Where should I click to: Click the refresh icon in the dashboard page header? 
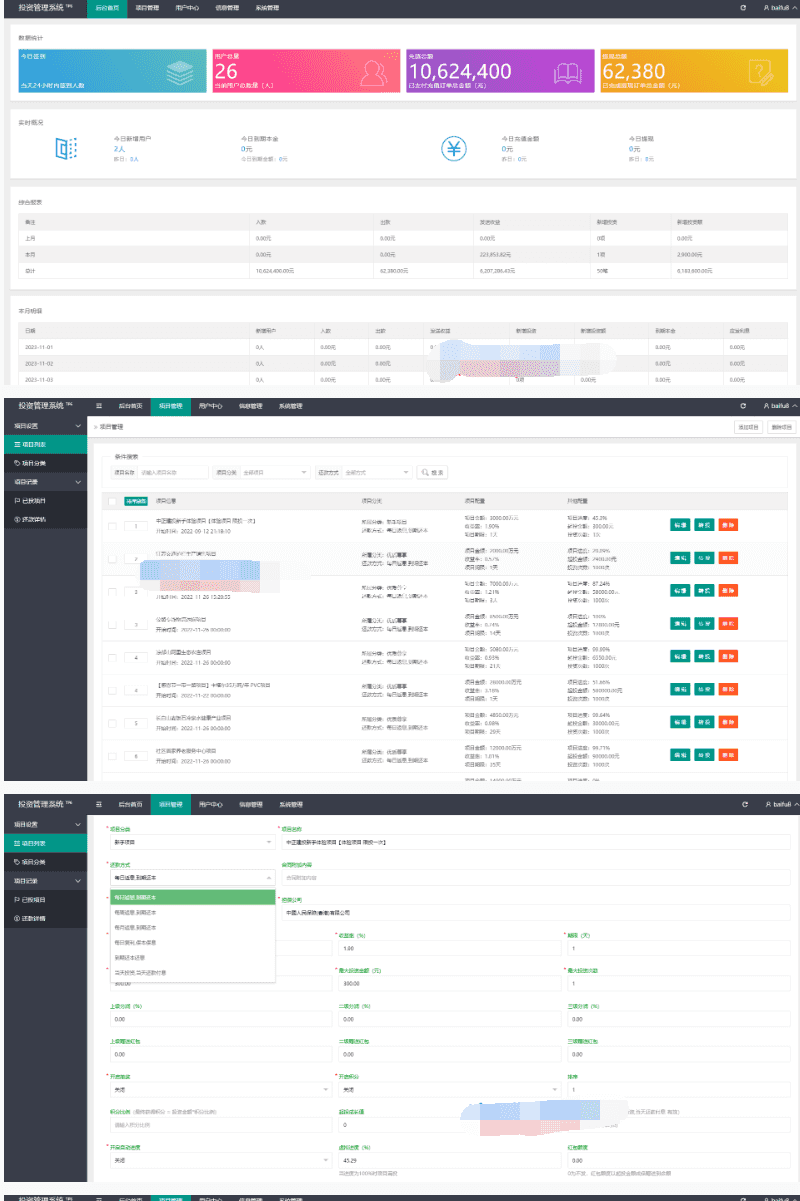tap(742, 7)
